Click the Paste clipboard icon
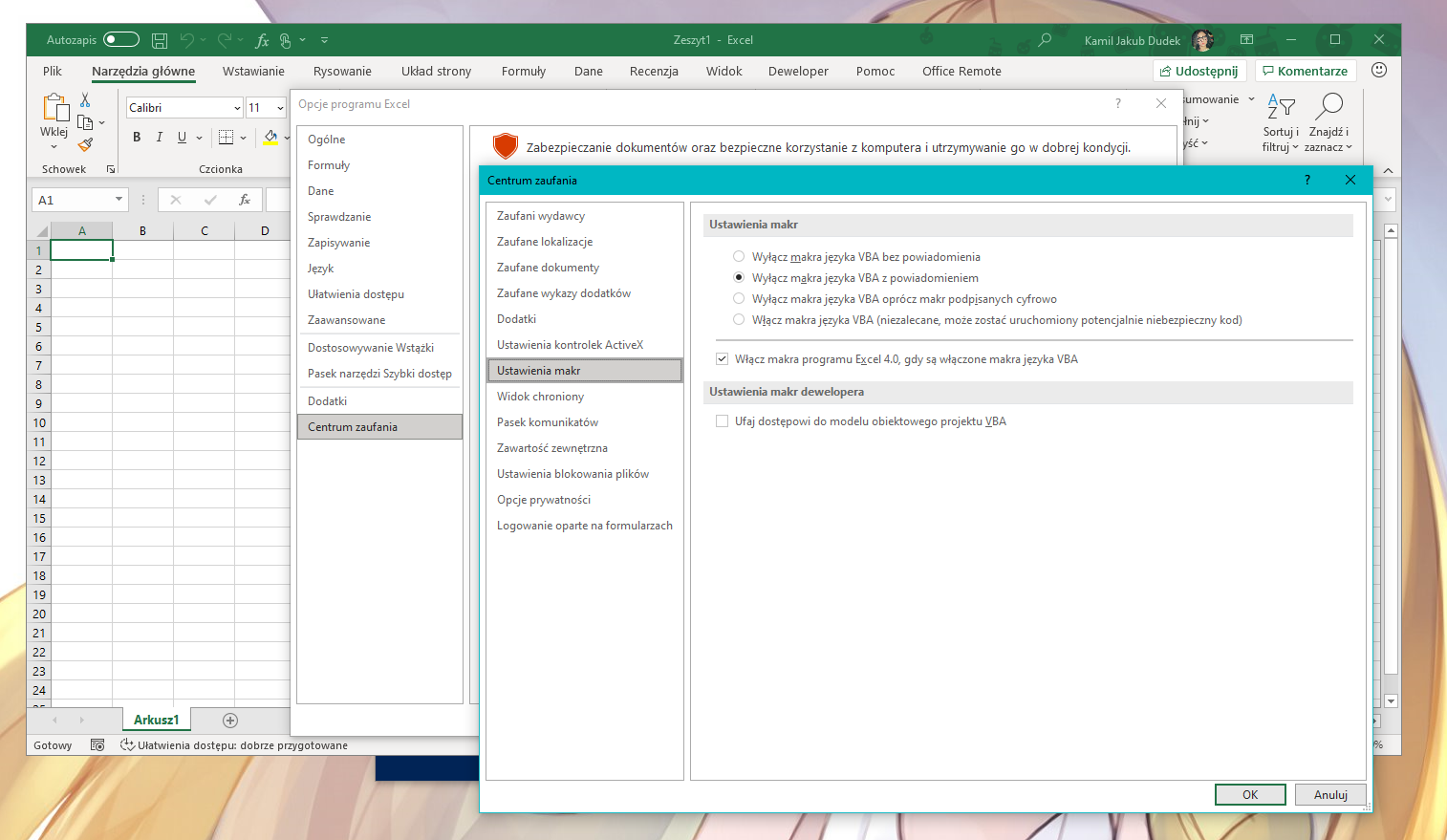Image resolution: width=1447 pixels, height=840 pixels. (54, 109)
